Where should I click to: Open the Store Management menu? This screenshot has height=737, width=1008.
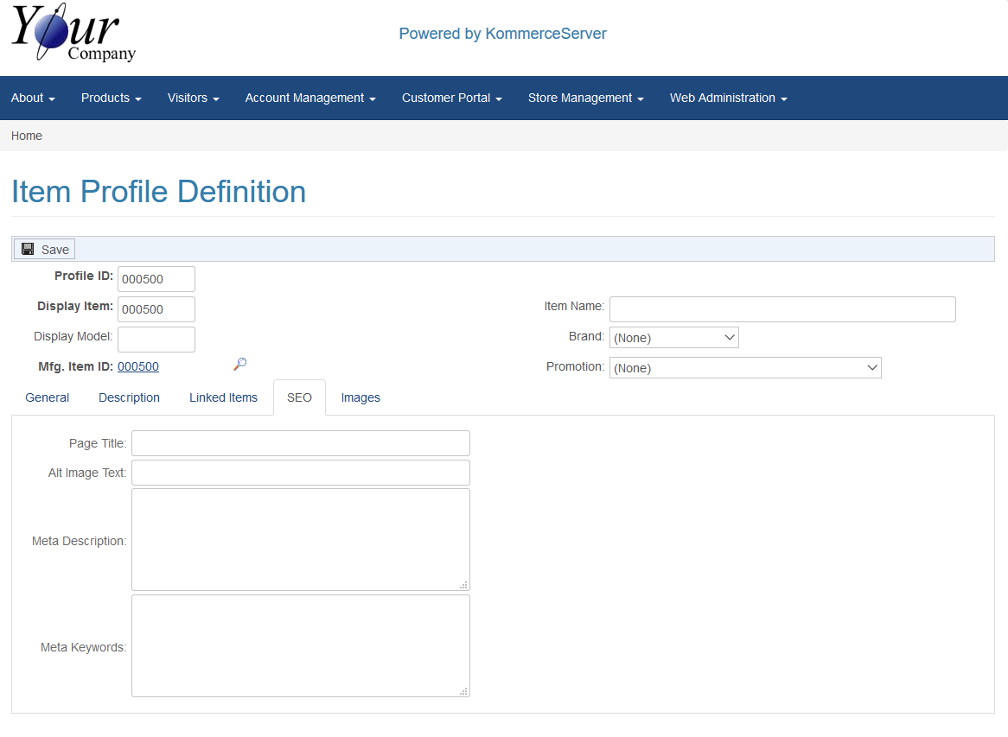coord(585,98)
